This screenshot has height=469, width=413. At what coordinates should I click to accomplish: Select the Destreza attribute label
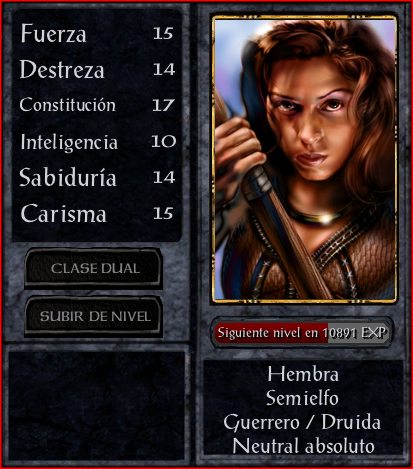(62, 69)
